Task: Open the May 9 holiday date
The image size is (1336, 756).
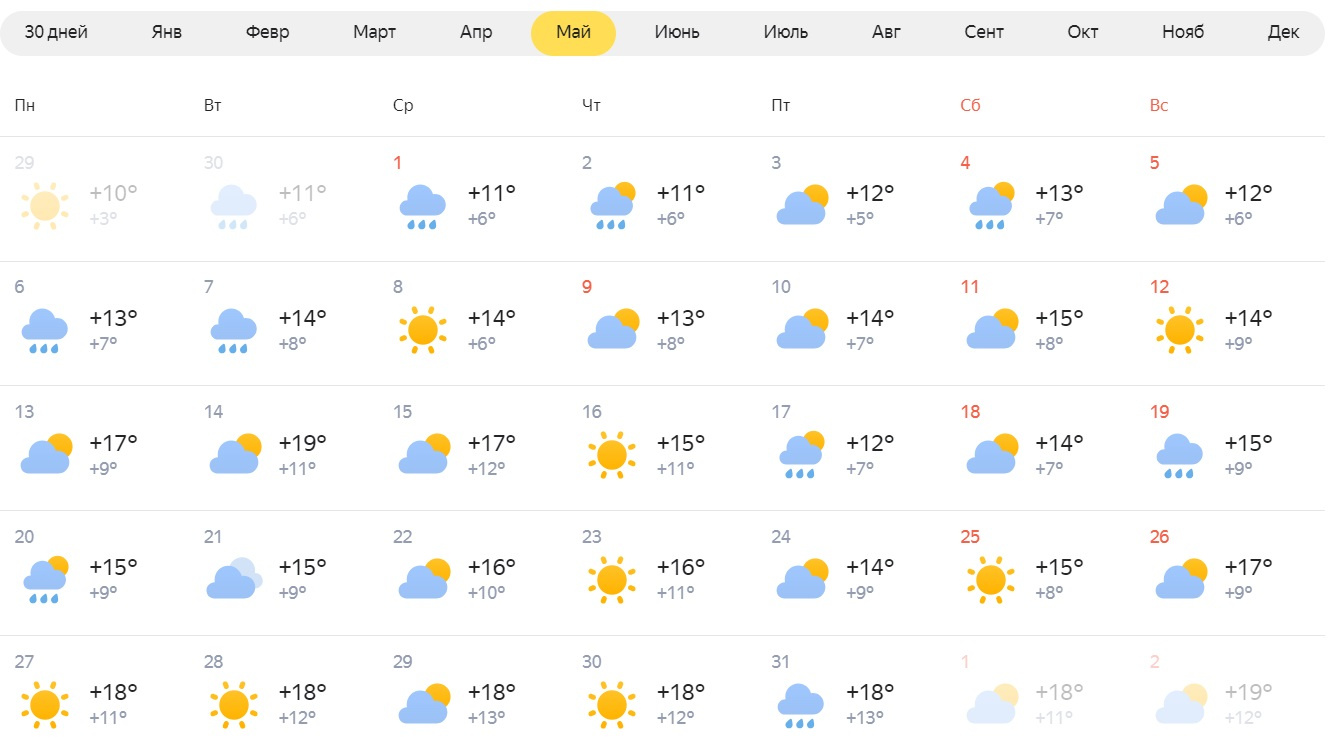Action: point(587,287)
